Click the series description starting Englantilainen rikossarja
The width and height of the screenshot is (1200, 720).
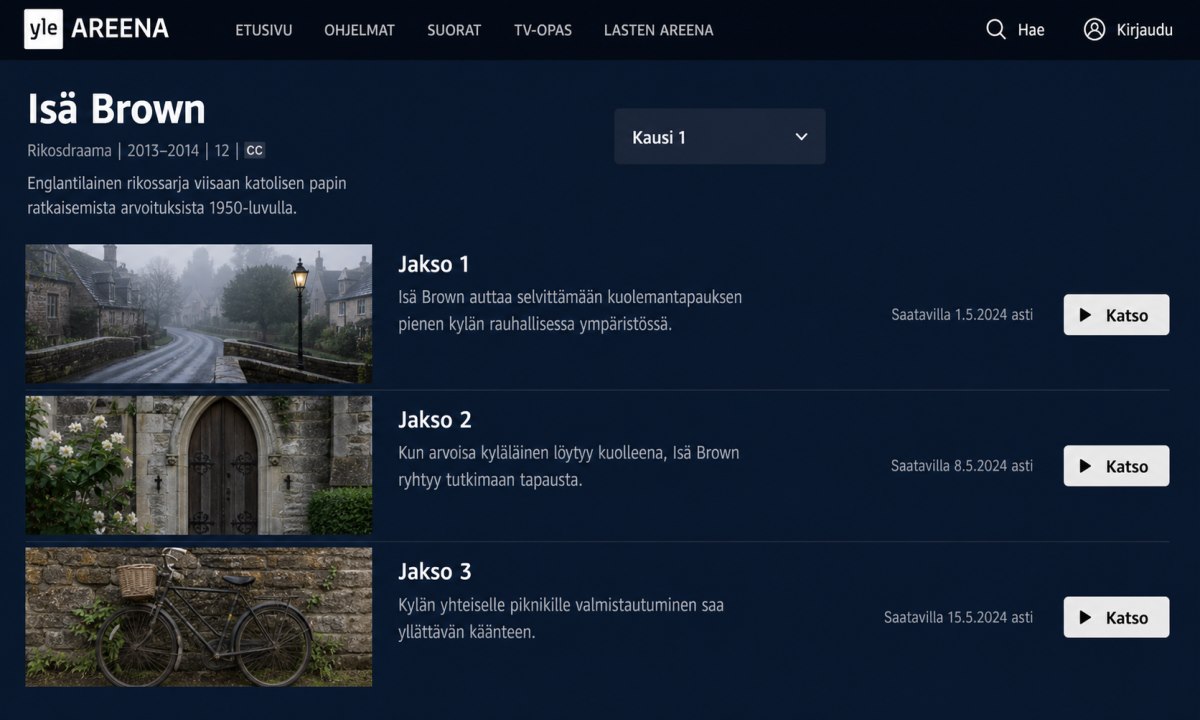tap(187, 196)
